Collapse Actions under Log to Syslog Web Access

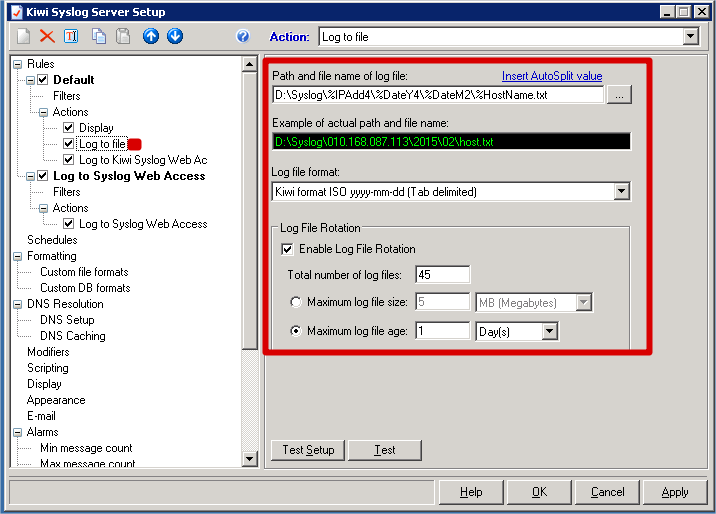pyautogui.click(x=43, y=208)
